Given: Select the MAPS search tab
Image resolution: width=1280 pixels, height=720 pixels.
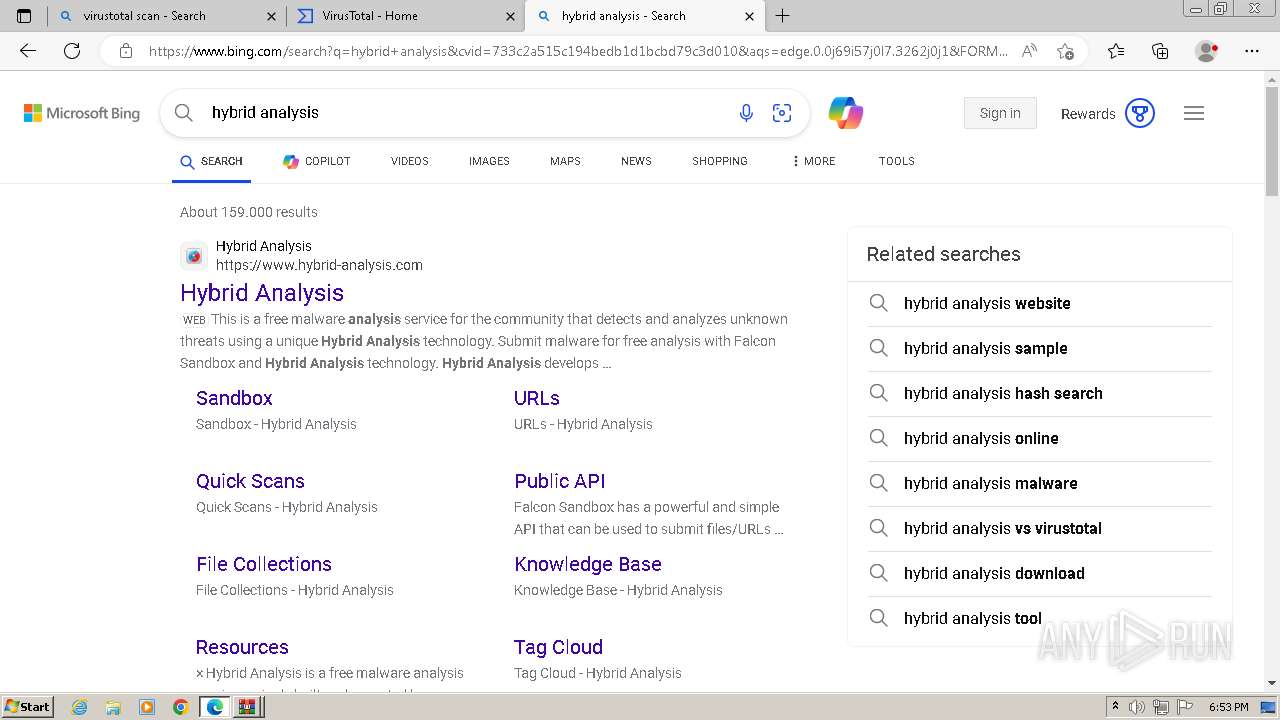Looking at the screenshot, I should (x=565, y=161).
